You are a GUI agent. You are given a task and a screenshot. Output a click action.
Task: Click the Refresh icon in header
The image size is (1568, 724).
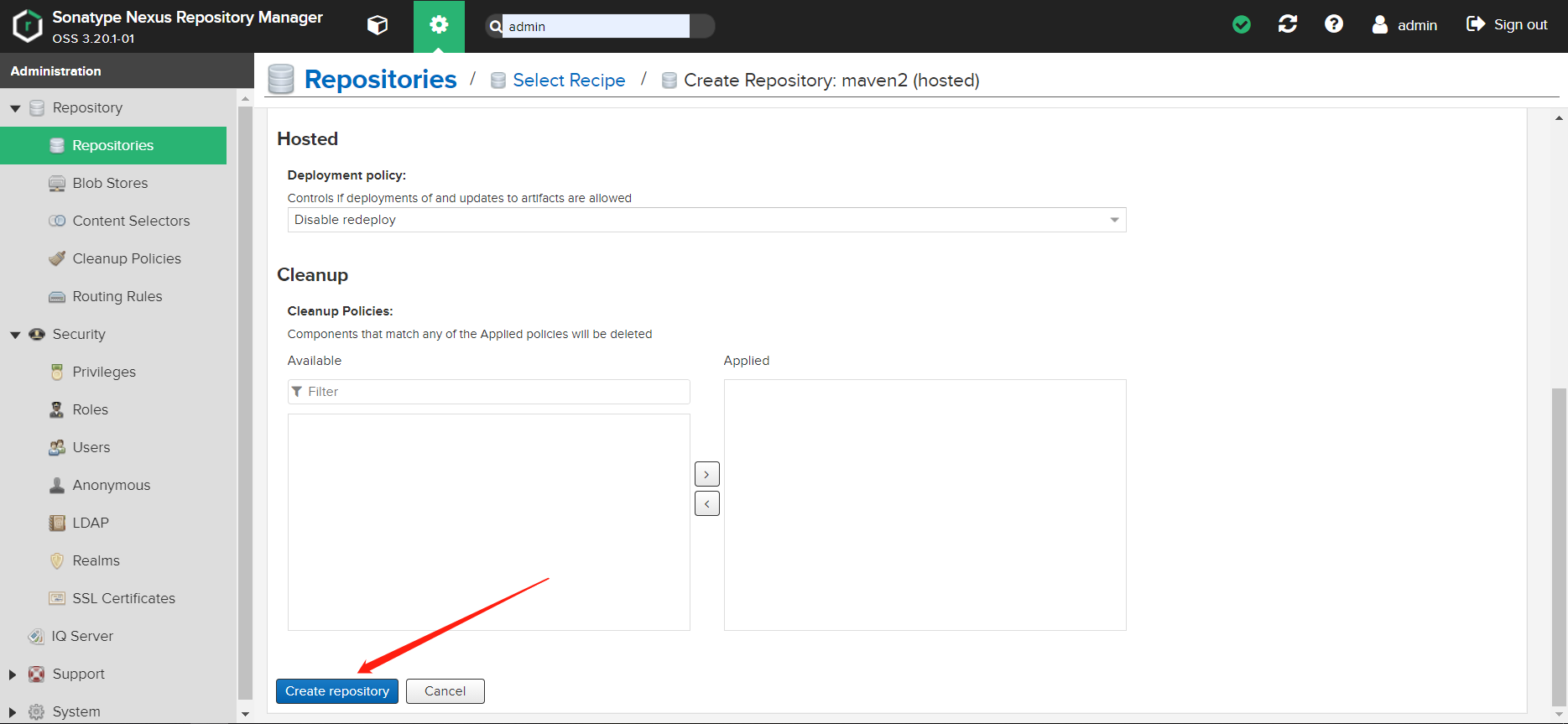[x=1288, y=24]
